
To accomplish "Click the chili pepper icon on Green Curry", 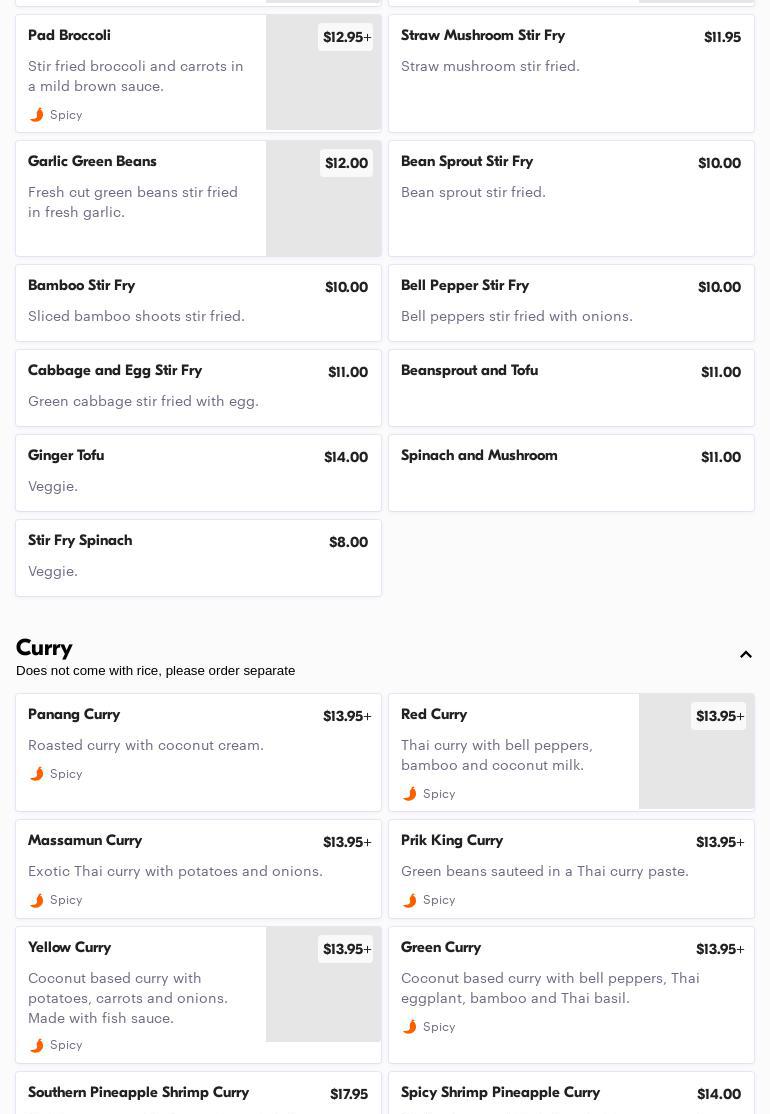I will coord(410,1027).
